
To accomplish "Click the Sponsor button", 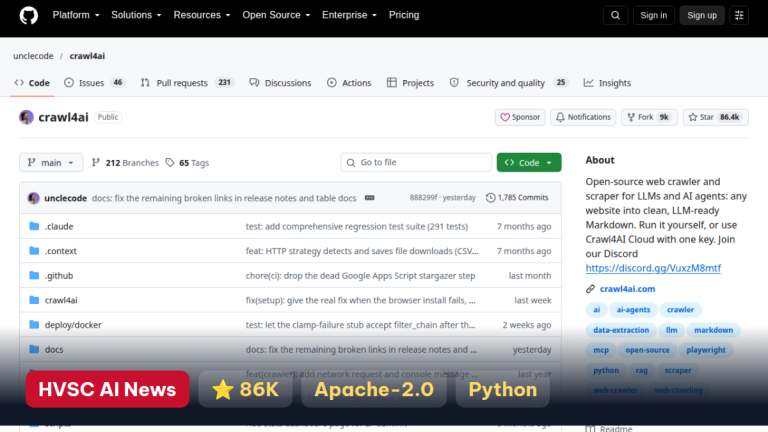I will pyautogui.click(x=520, y=117).
